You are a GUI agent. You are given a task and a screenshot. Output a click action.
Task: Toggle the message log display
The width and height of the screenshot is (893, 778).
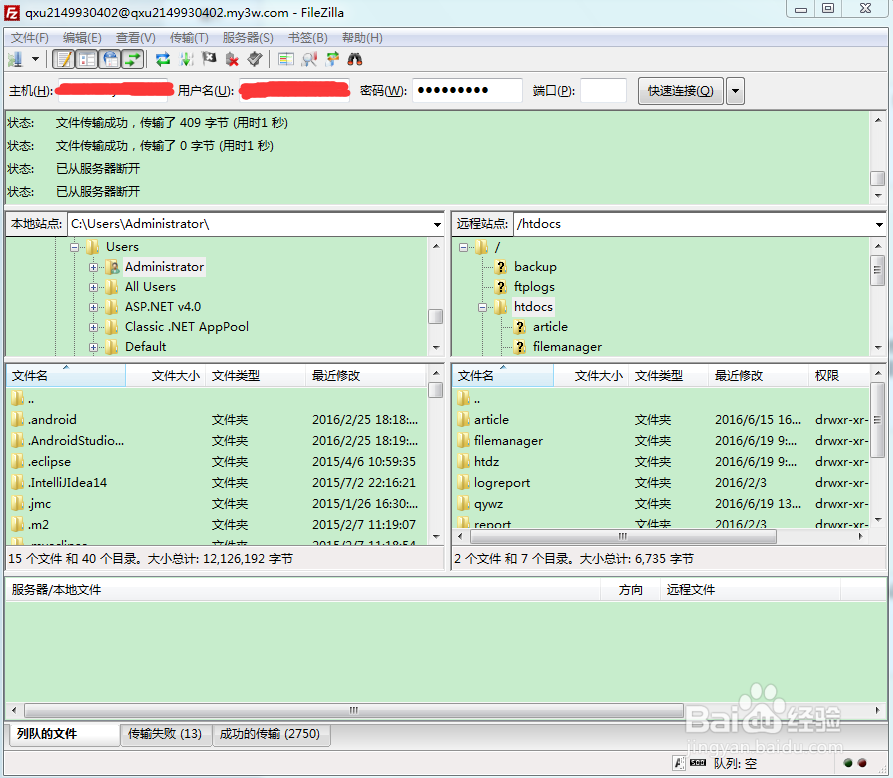pyautogui.click(x=62, y=59)
